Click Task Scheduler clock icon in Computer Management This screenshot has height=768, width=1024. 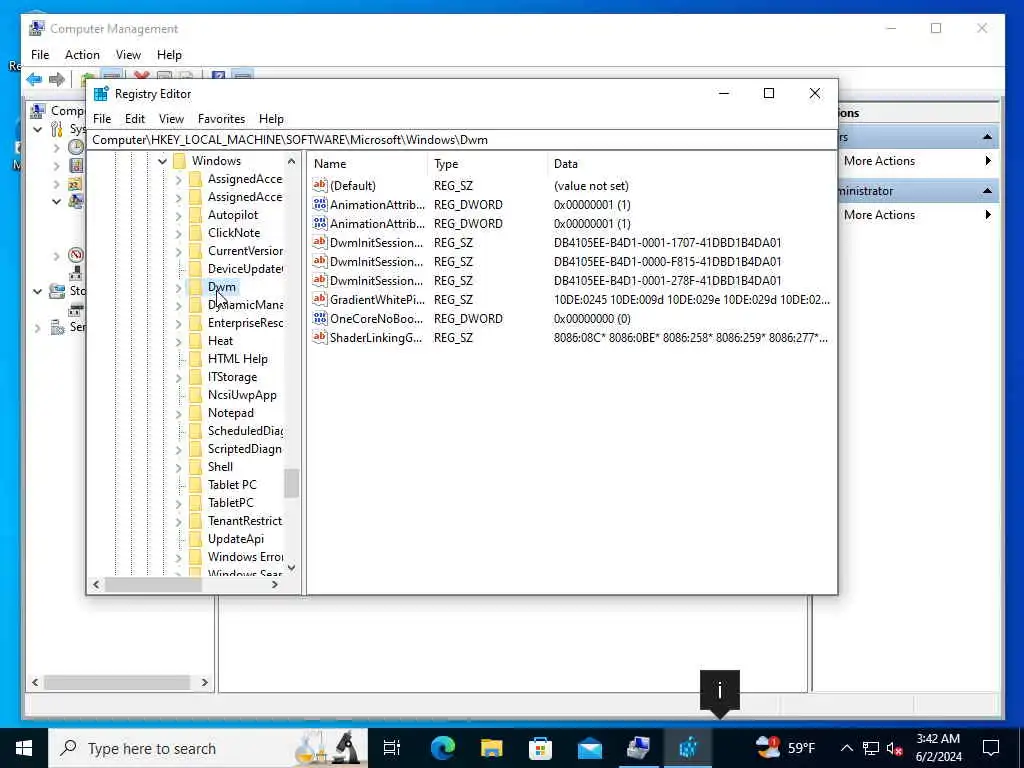(76, 147)
